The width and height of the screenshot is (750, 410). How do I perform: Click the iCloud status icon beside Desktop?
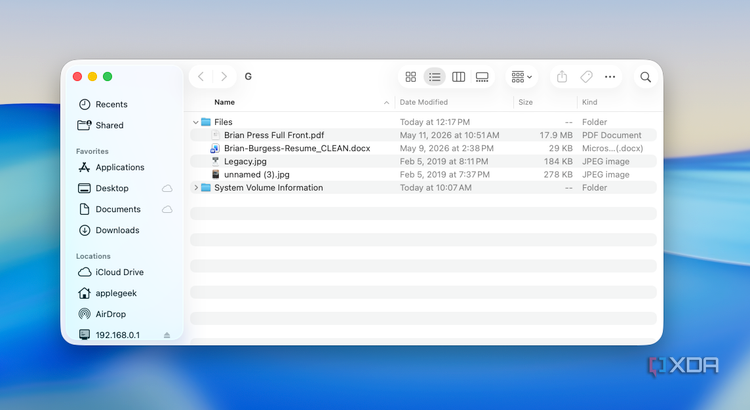pos(167,188)
